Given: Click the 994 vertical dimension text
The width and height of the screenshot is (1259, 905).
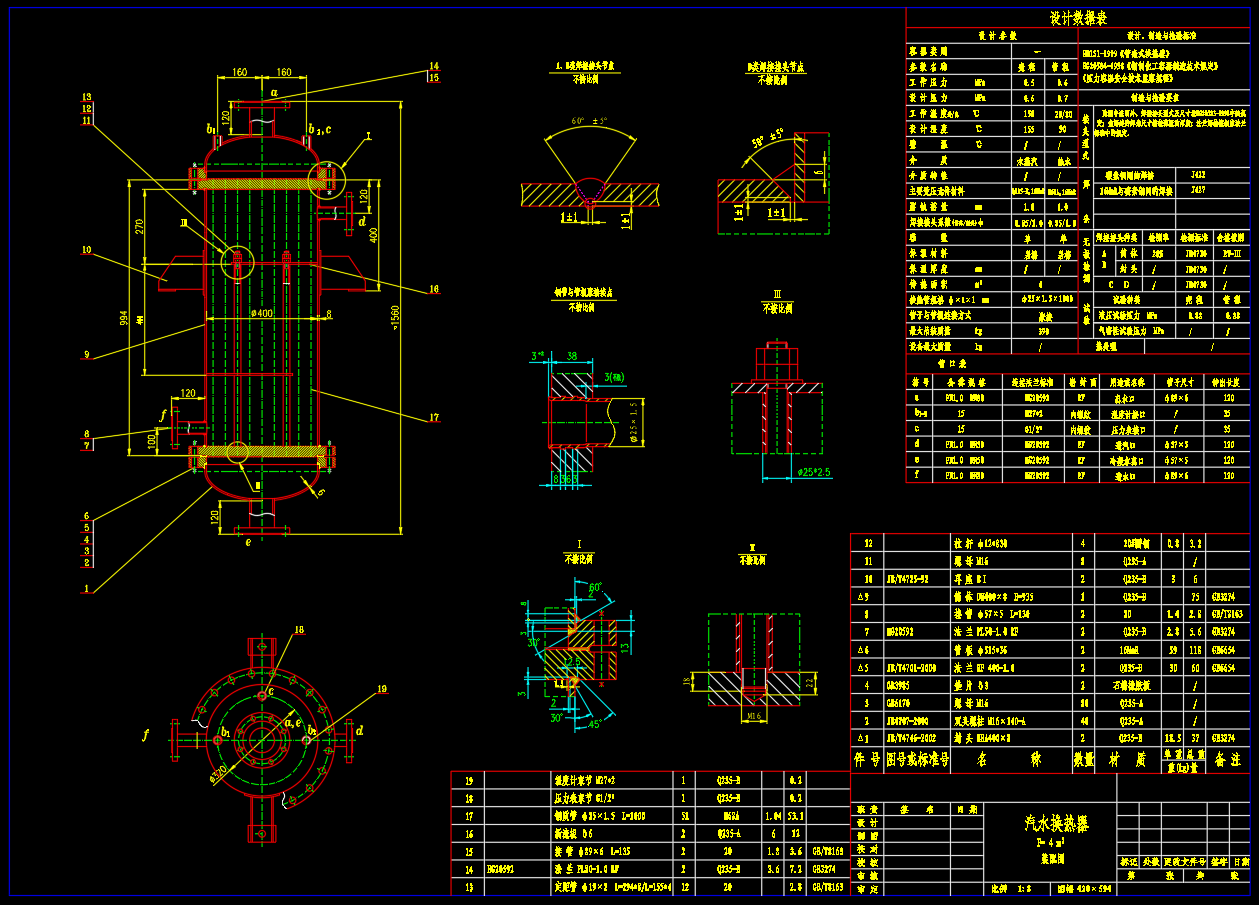Looking at the screenshot, I should (124, 318).
